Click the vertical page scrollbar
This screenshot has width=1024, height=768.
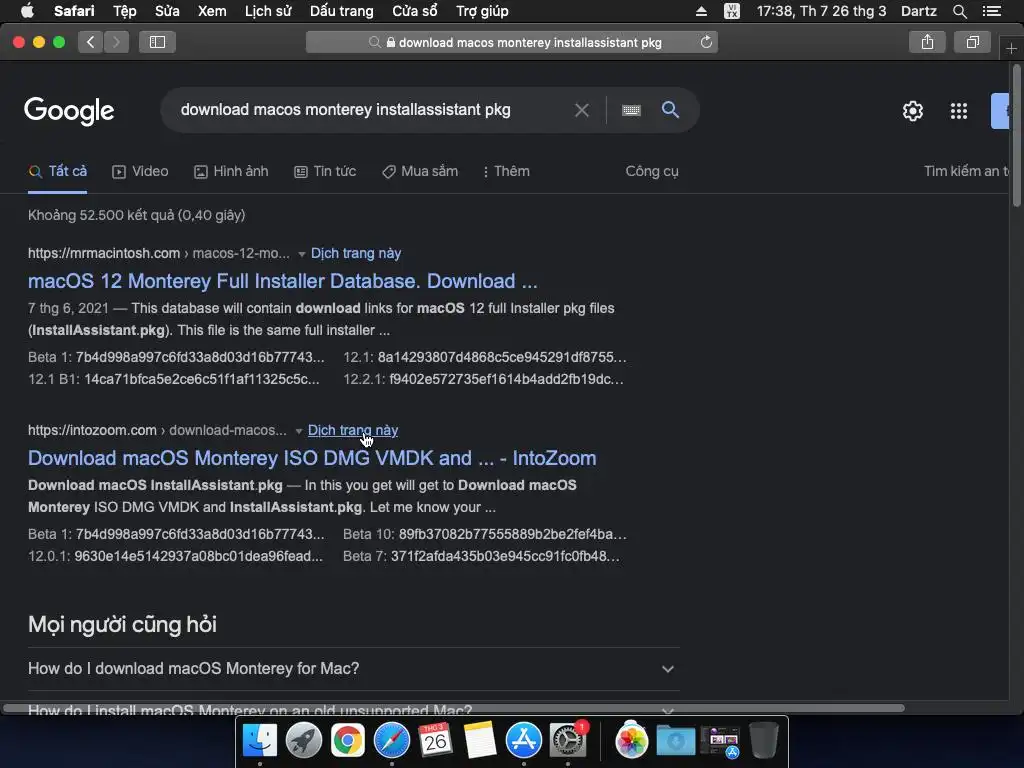tap(1016, 137)
